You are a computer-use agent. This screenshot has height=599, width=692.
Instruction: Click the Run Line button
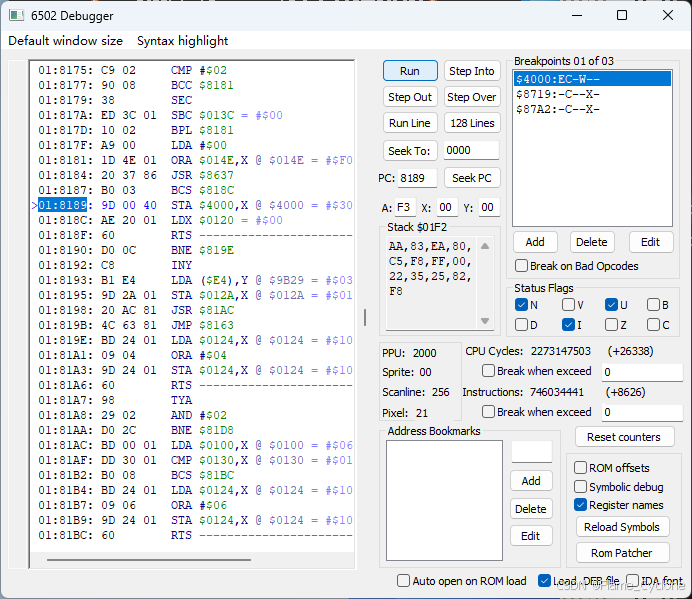click(410, 123)
